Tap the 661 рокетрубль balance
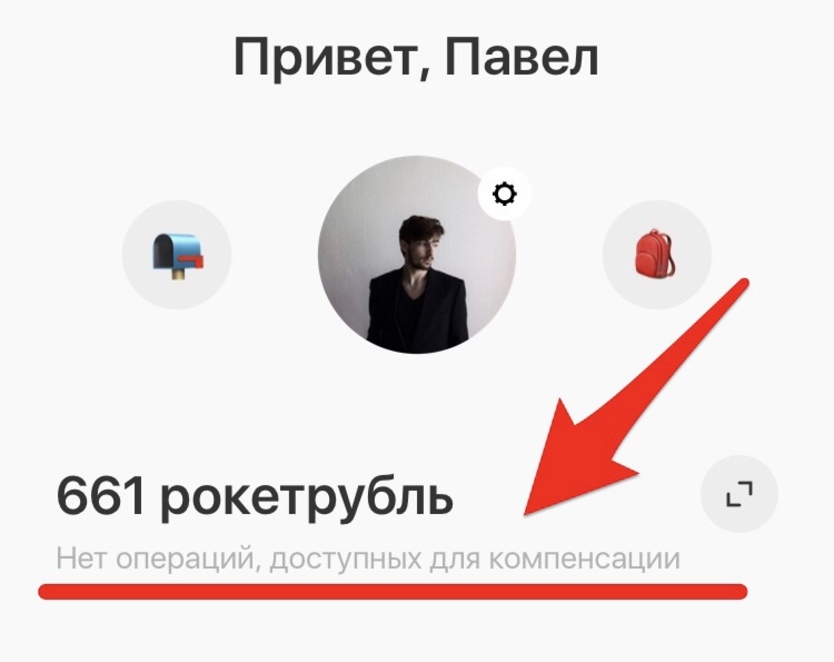The width and height of the screenshot is (834, 662). (255, 497)
